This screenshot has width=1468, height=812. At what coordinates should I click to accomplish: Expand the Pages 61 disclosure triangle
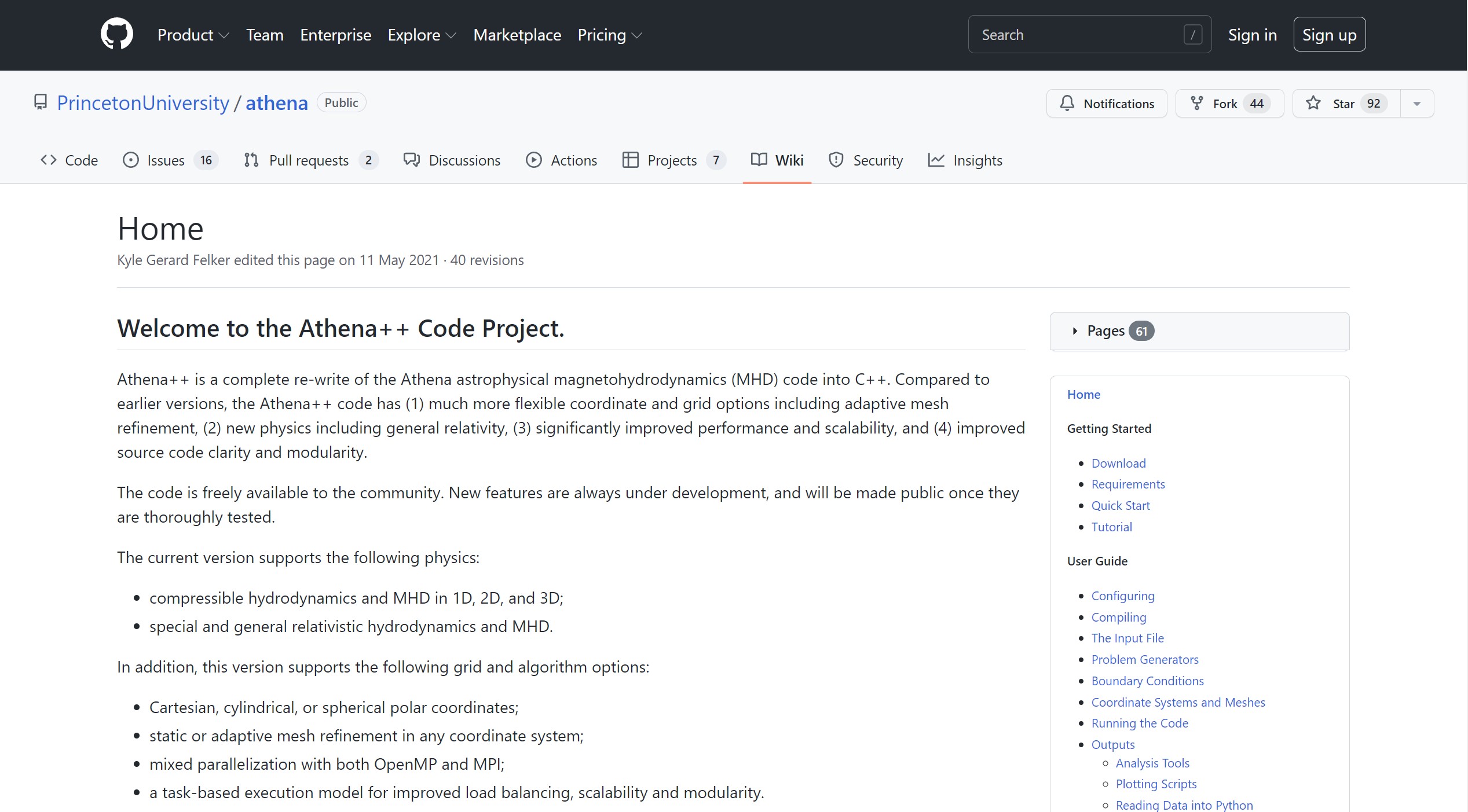tap(1075, 331)
